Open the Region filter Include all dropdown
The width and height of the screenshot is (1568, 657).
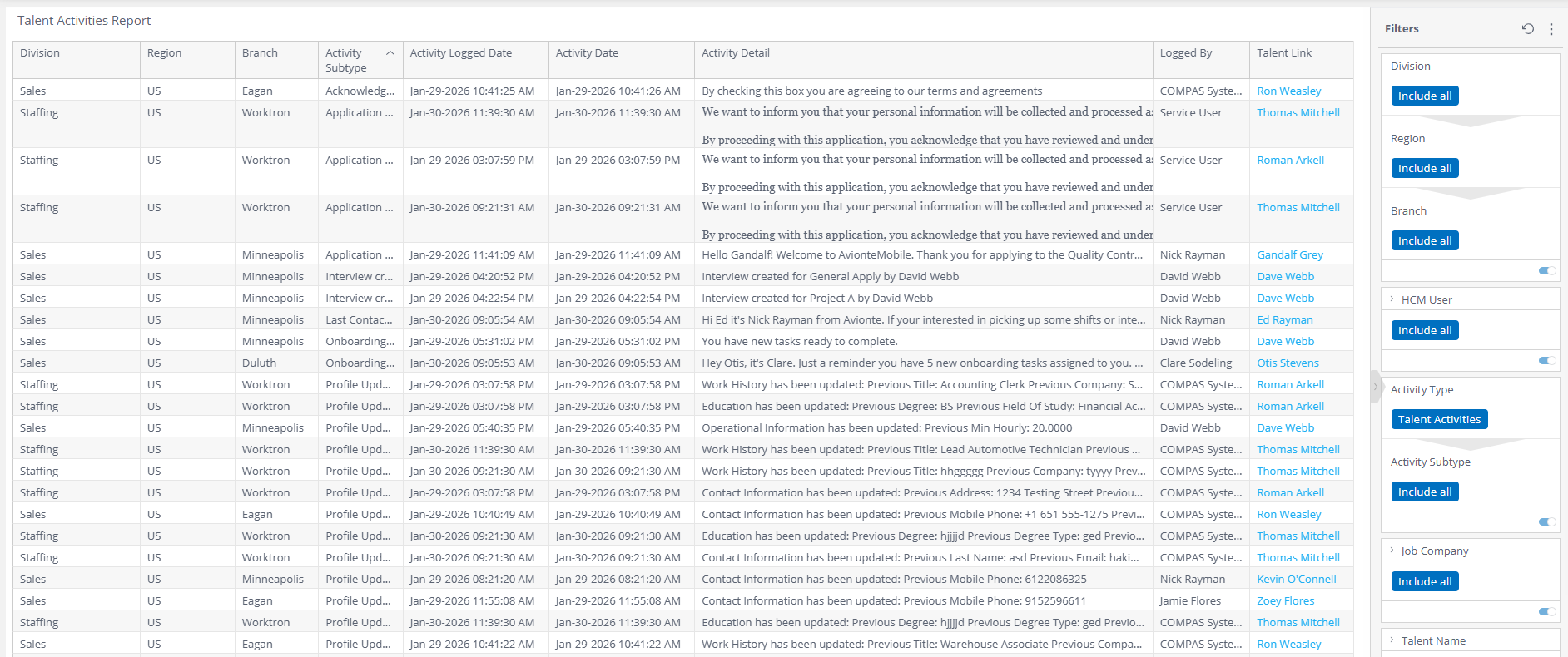coord(1425,168)
